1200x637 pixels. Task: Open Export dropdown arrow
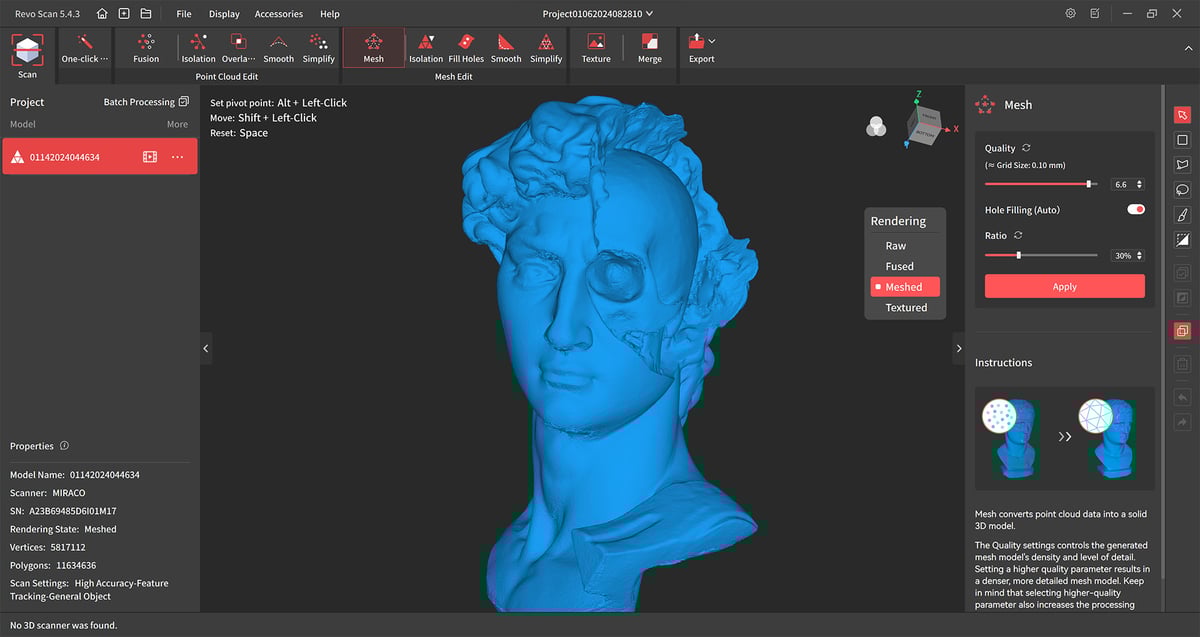[712, 42]
